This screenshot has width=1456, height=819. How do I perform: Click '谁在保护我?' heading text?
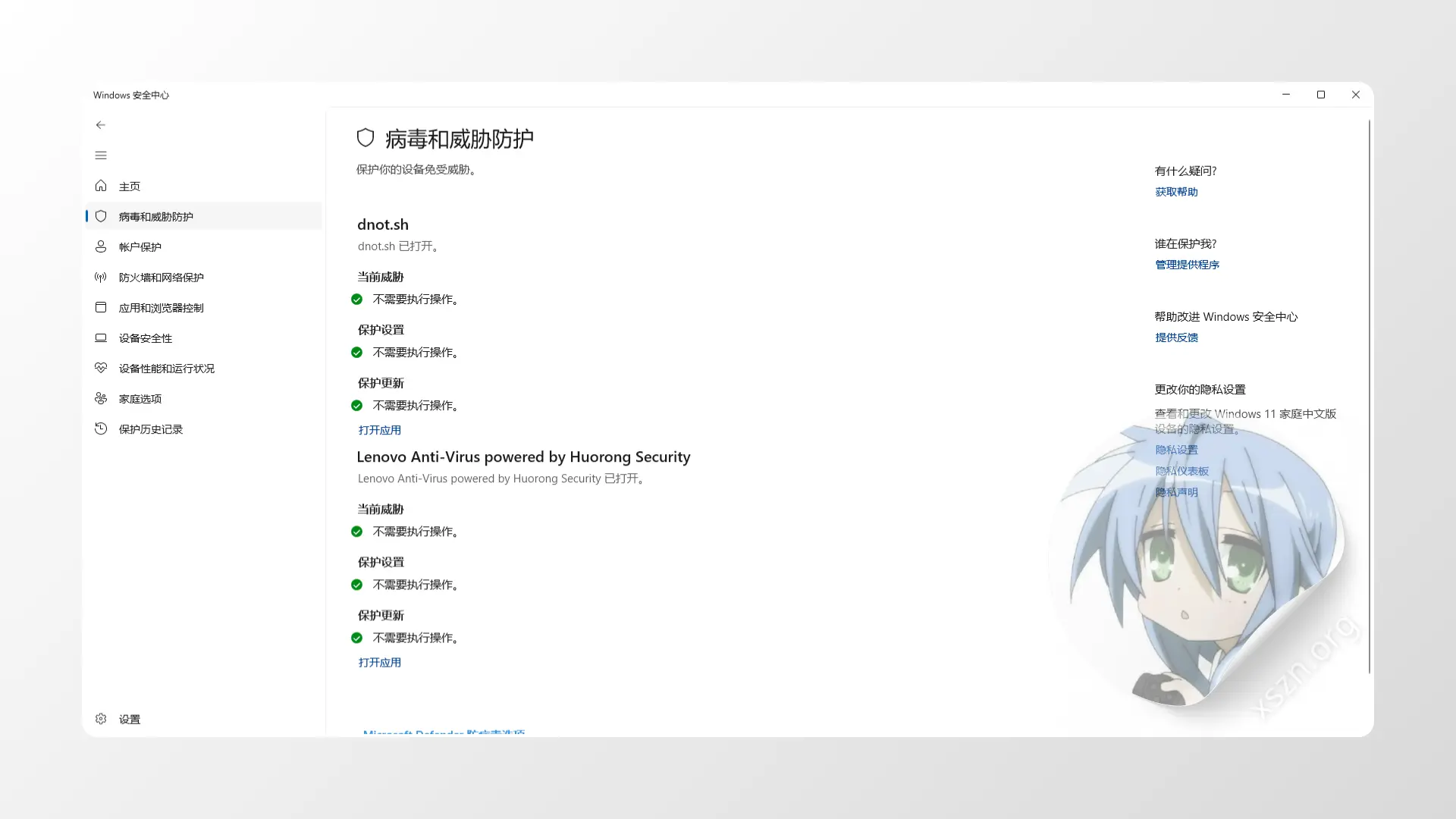(x=1185, y=243)
